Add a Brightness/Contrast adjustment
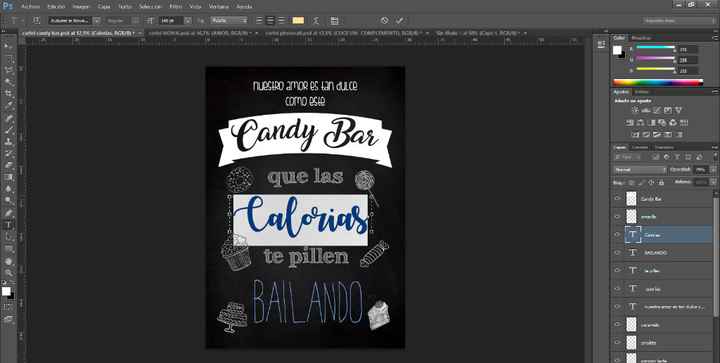This screenshot has height=363, width=720. click(x=636, y=110)
